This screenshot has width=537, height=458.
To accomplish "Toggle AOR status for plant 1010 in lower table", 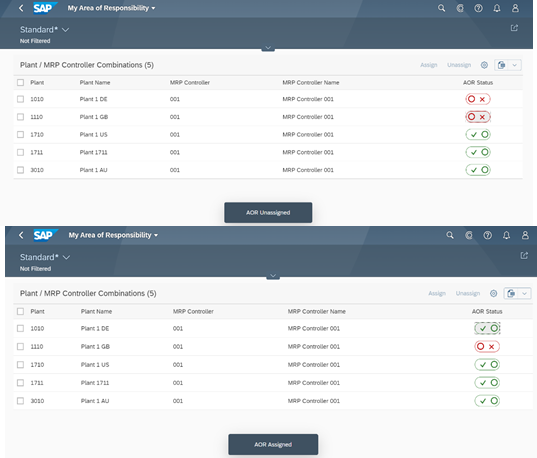I will (487, 328).
